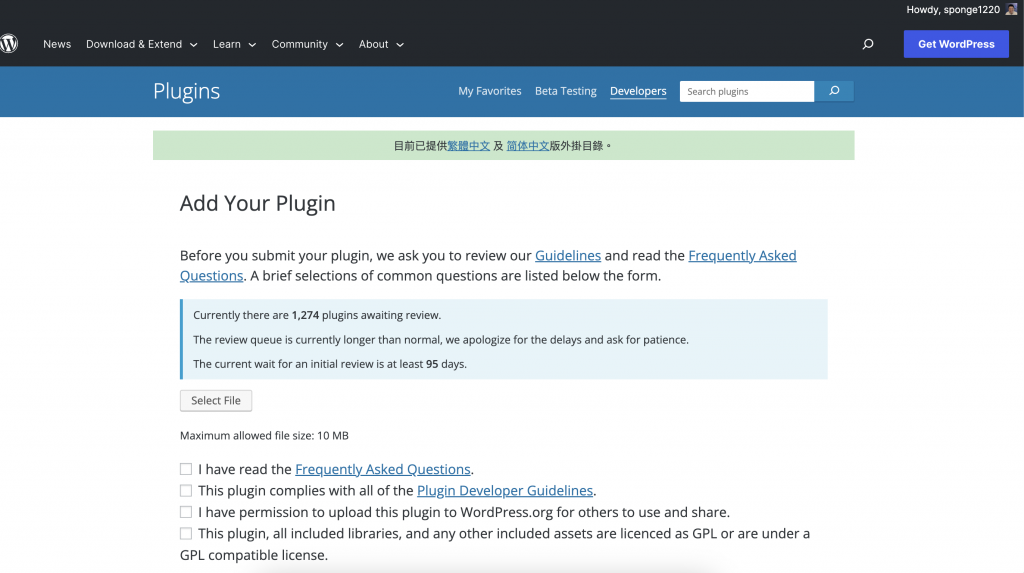Open My Favorites tab
This screenshot has width=1024, height=573.
coord(490,91)
